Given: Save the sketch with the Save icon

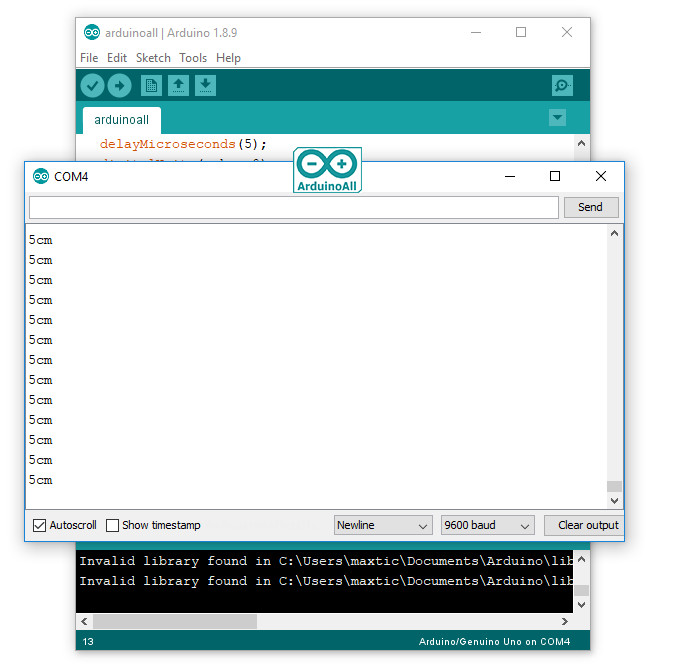Looking at the screenshot, I should click(x=206, y=85).
